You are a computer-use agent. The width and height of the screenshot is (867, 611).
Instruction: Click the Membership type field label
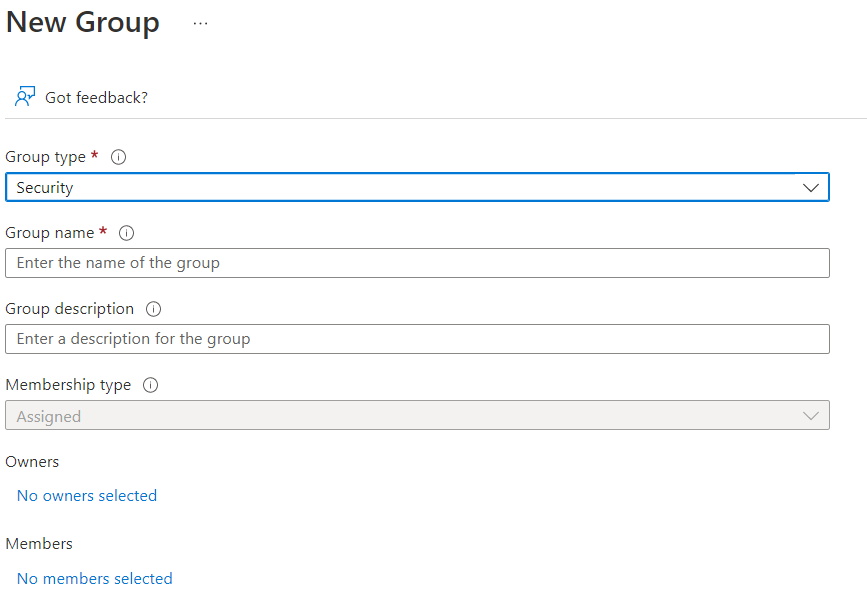click(68, 385)
